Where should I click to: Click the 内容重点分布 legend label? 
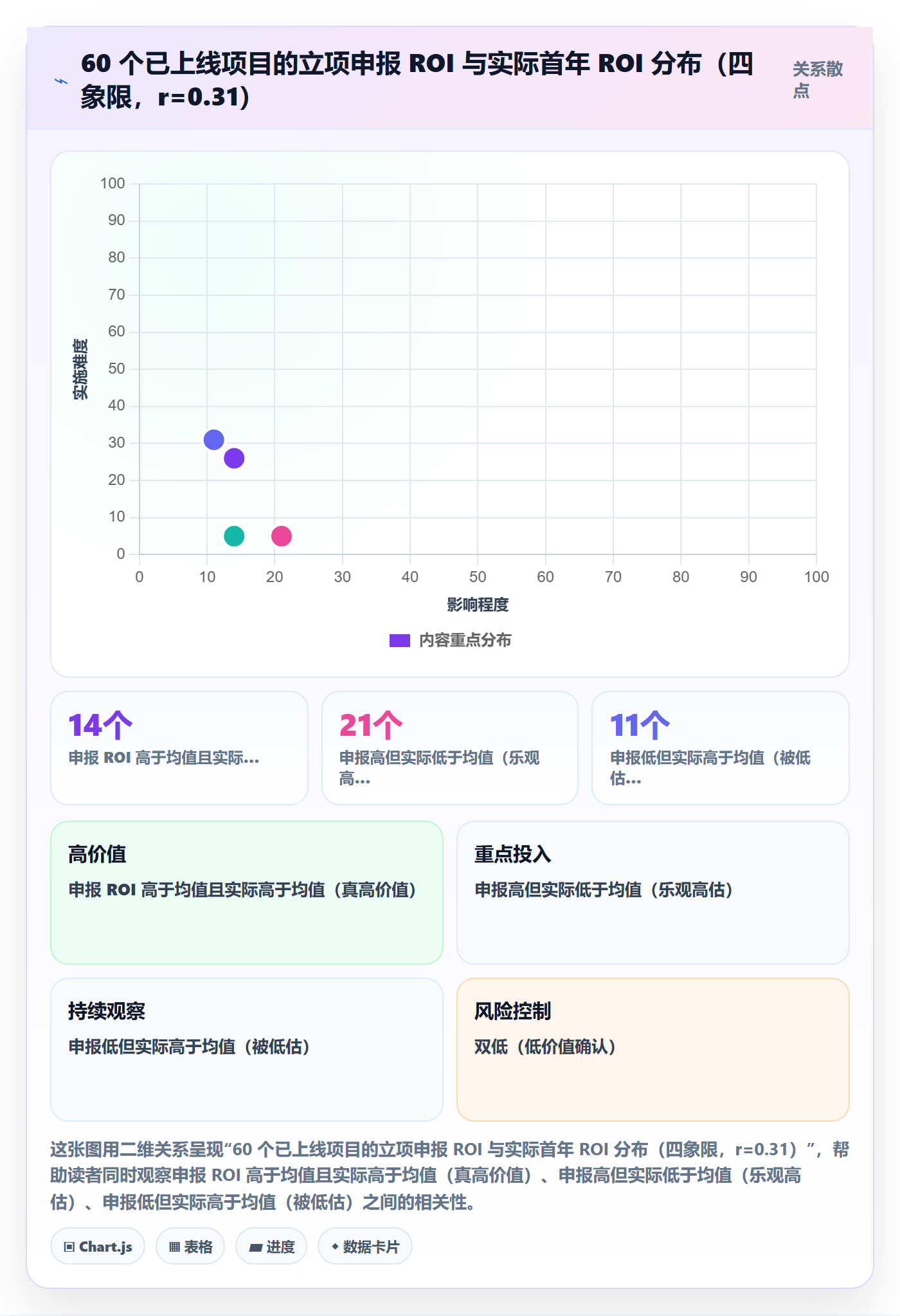pos(465,641)
